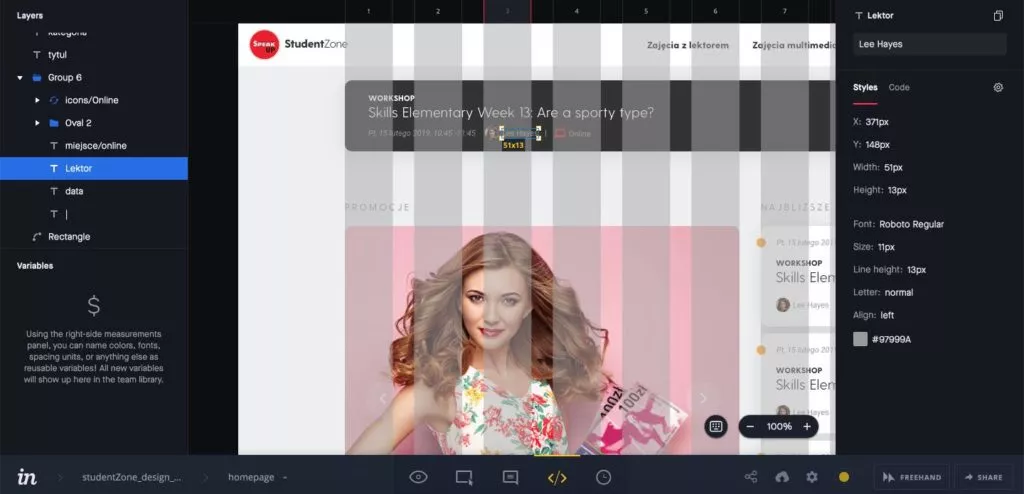
Task: Expand the icons/Online folder
Action: (x=37, y=100)
